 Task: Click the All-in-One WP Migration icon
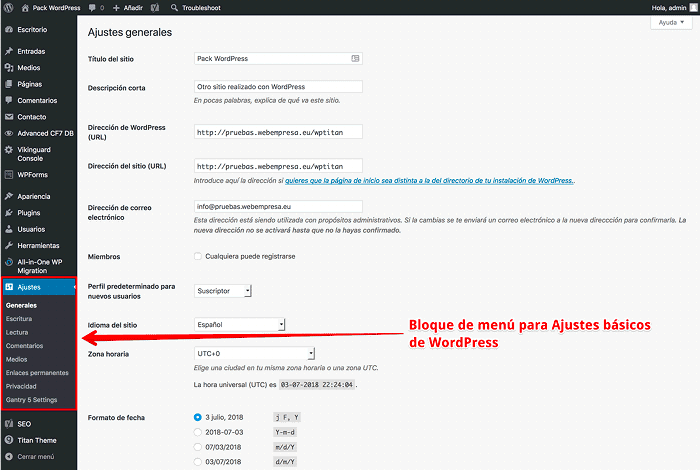(x=8, y=262)
